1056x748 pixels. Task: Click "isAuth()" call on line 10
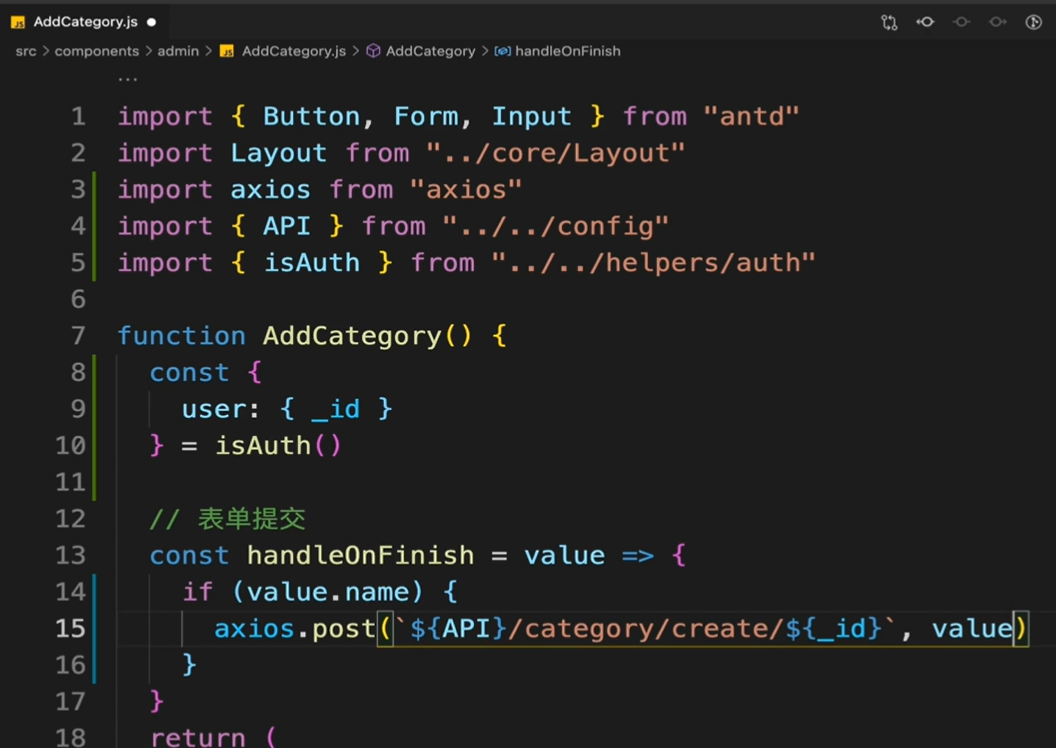tap(278, 446)
